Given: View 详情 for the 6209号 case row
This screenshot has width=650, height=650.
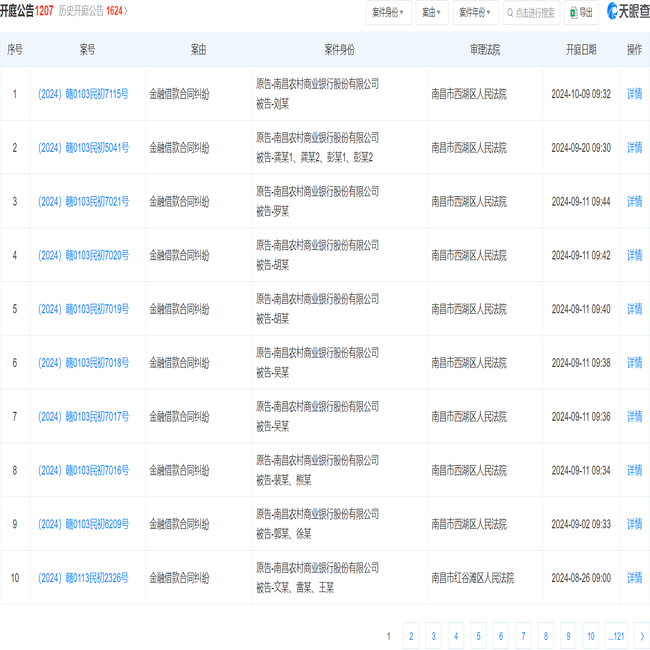Looking at the screenshot, I should coord(634,524).
